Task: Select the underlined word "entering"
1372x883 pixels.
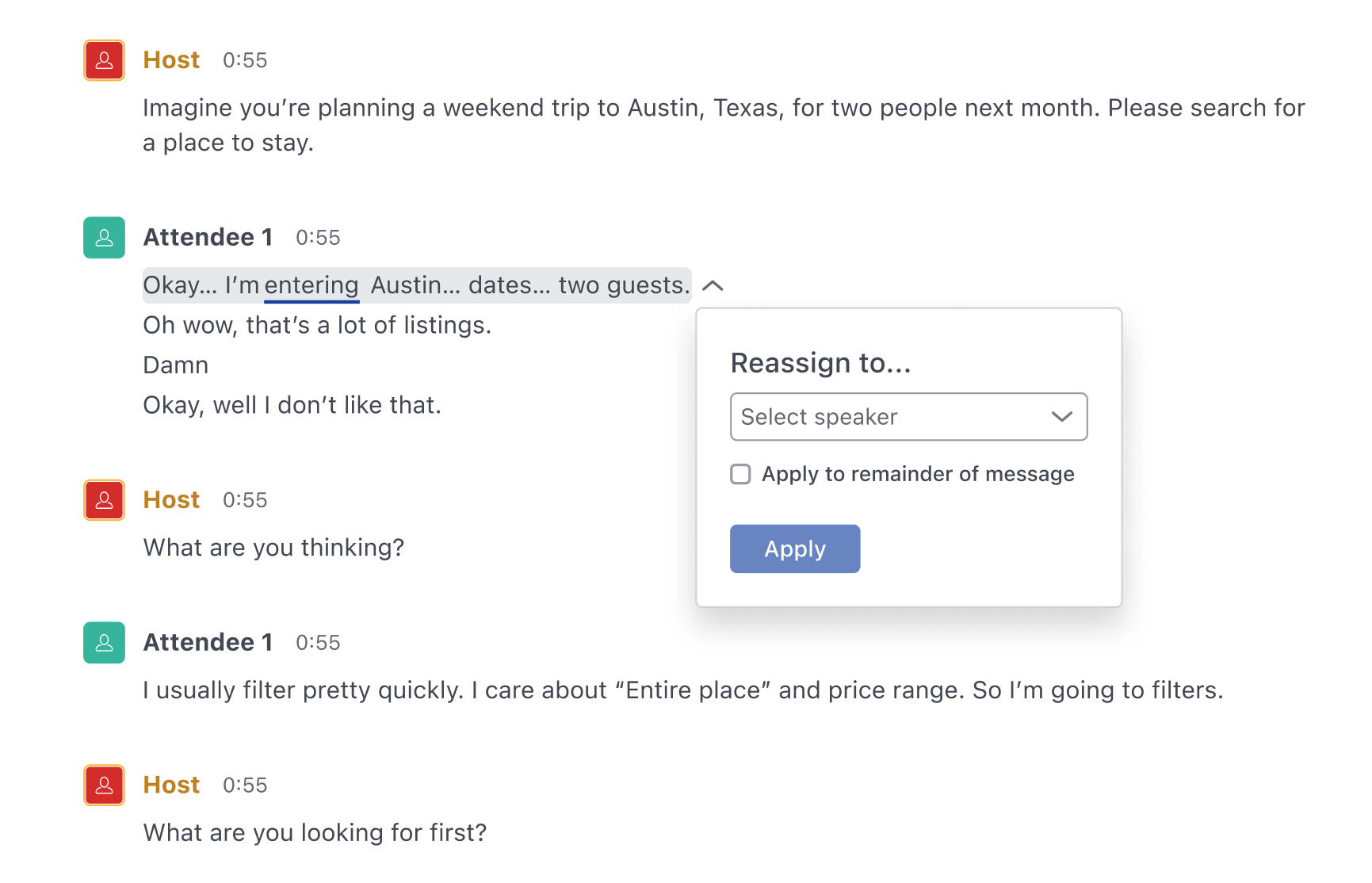Action: click(311, 285)
